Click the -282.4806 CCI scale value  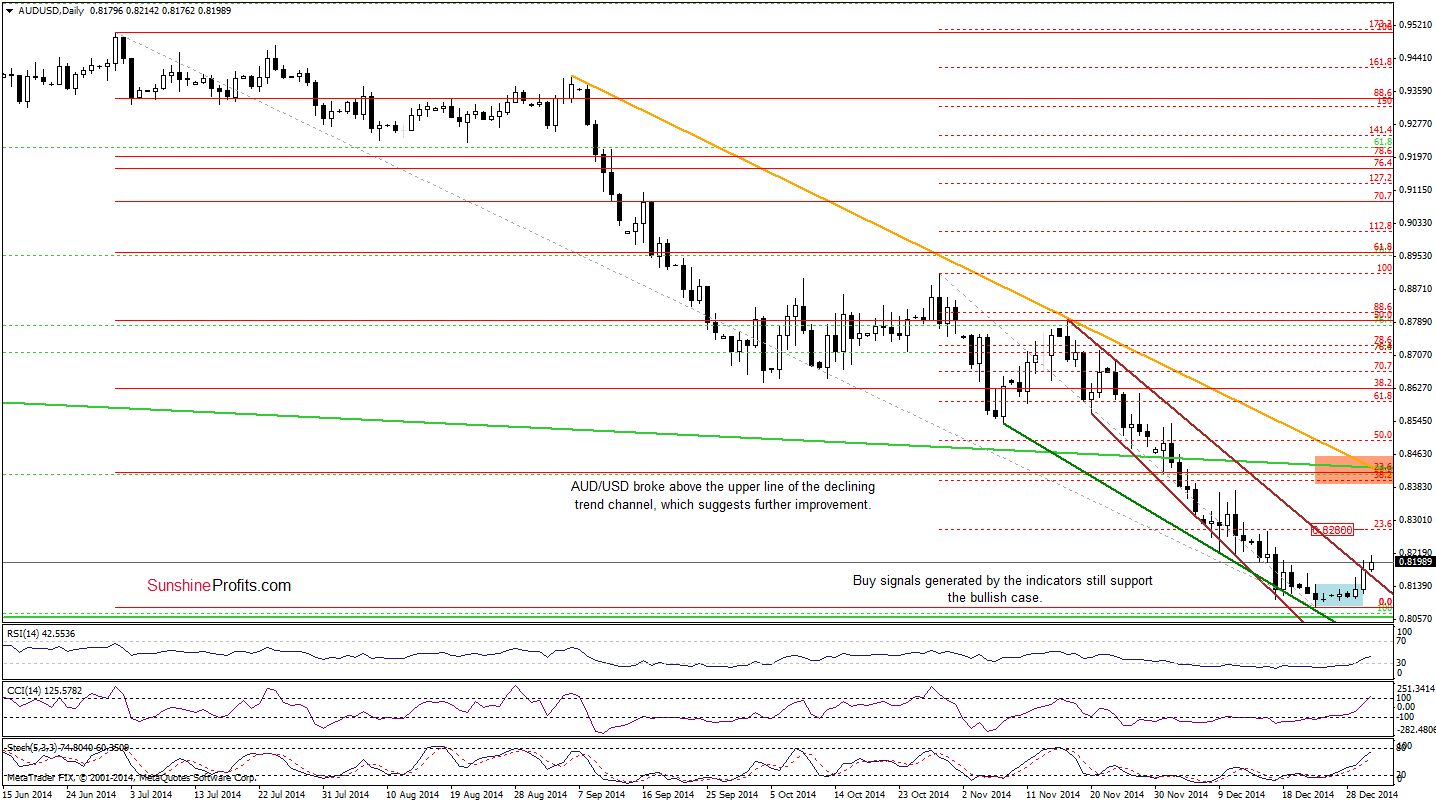[1415, 728]
